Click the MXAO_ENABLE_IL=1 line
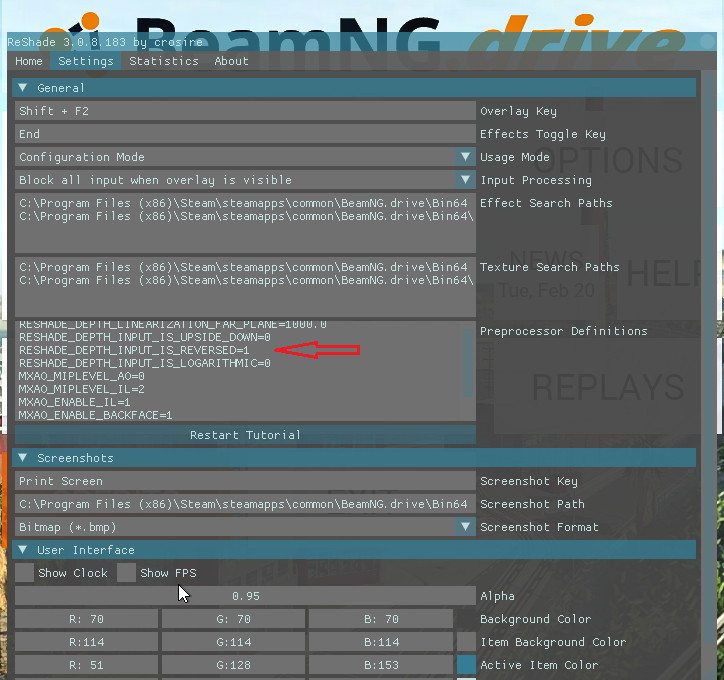724x680 pixels. (x=74, y=402)
